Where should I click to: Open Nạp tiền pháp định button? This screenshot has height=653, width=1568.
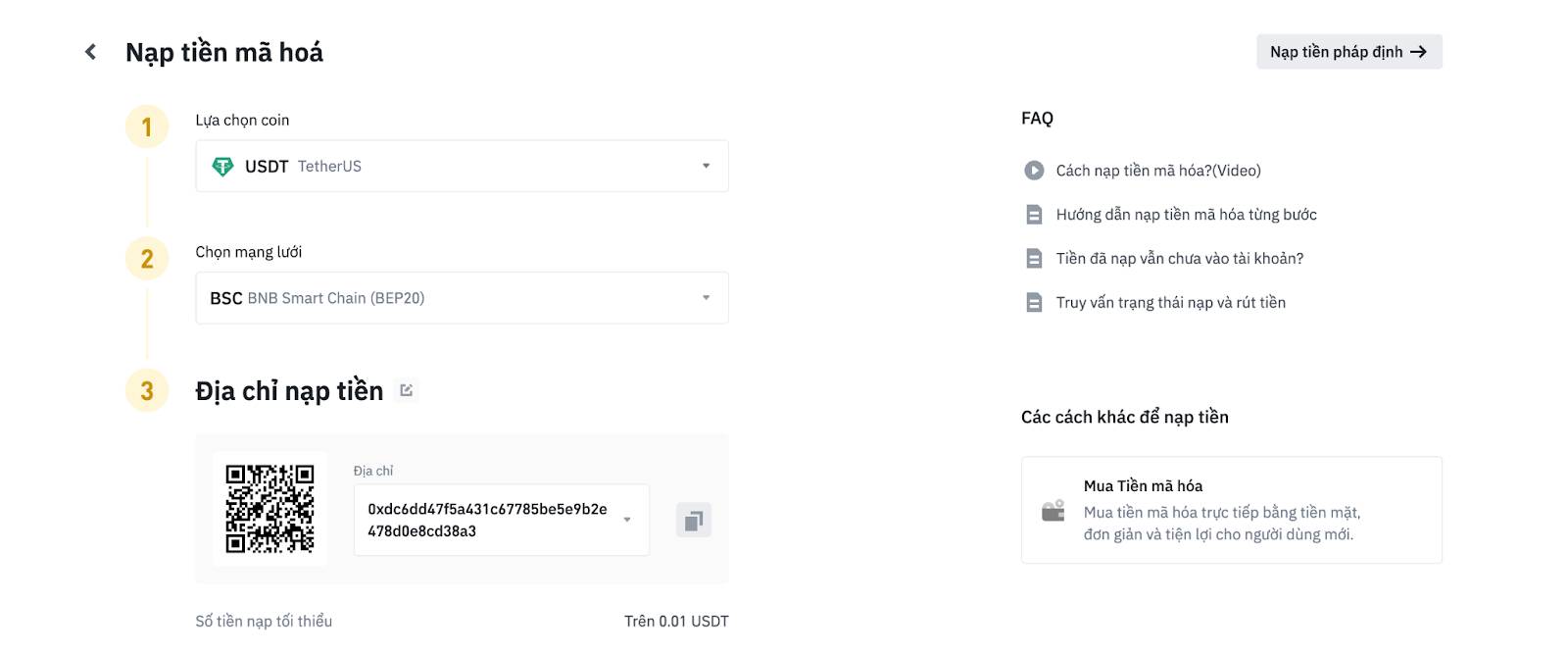tap(1349, 52)
